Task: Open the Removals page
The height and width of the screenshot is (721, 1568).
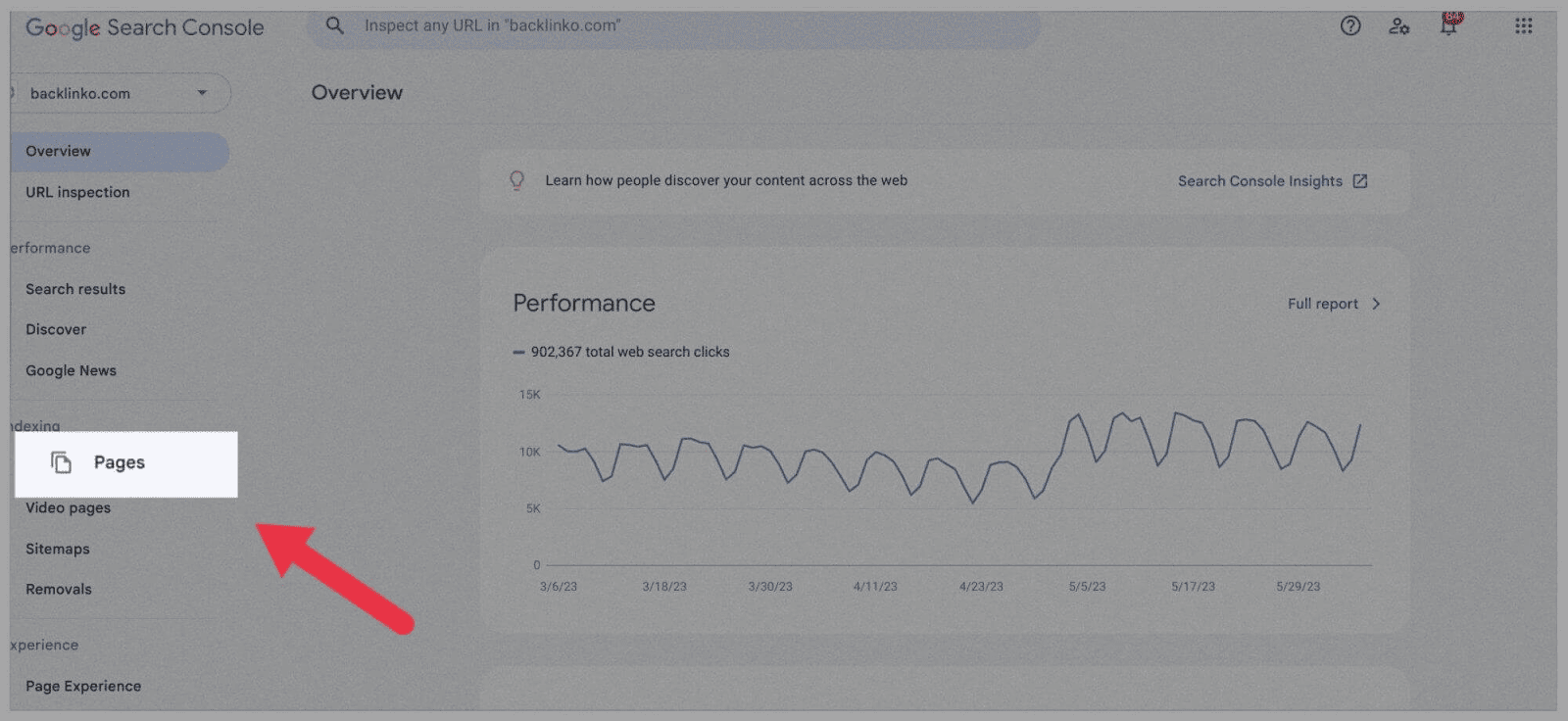Action: tap(59, 589)
